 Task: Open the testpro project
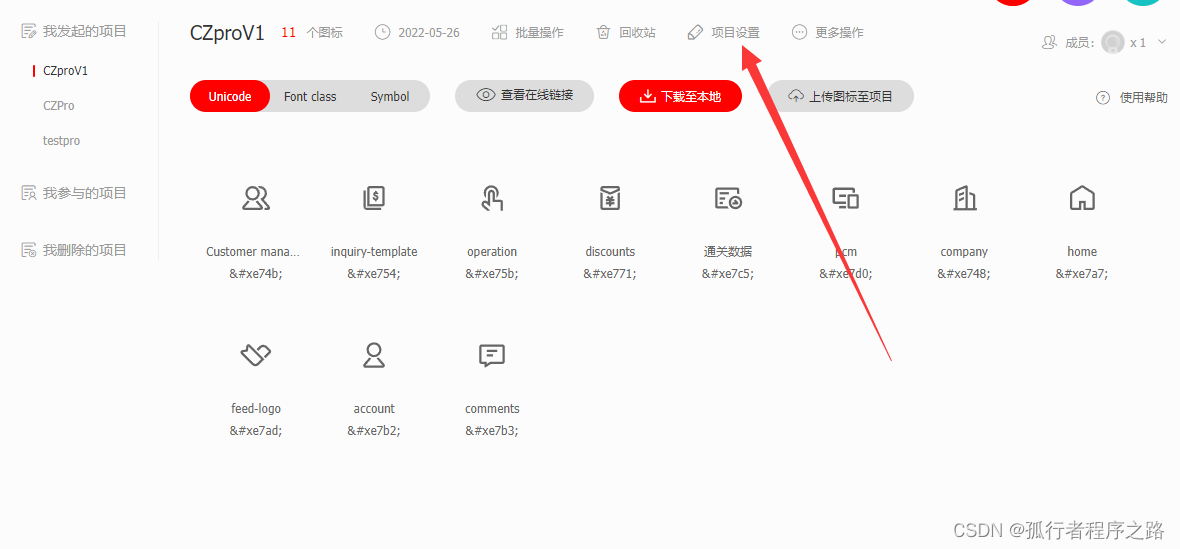pyautogui.click(x=62, y=141)
